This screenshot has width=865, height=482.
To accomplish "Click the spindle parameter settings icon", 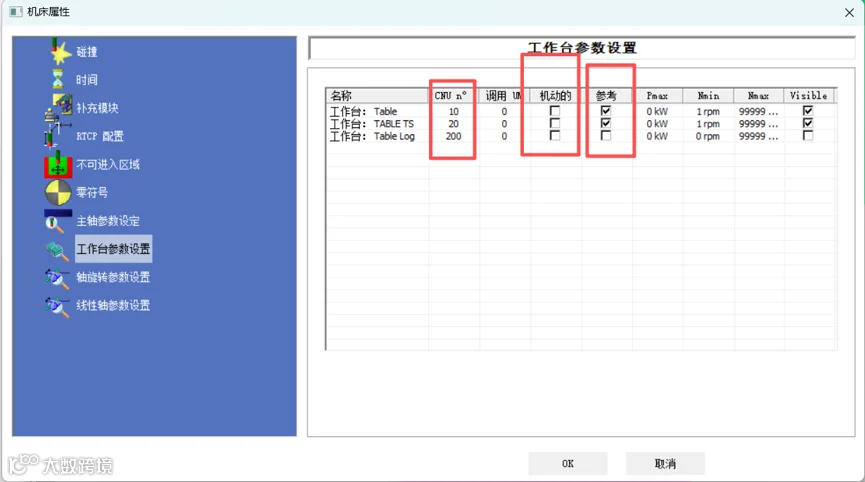I will 58,221.
